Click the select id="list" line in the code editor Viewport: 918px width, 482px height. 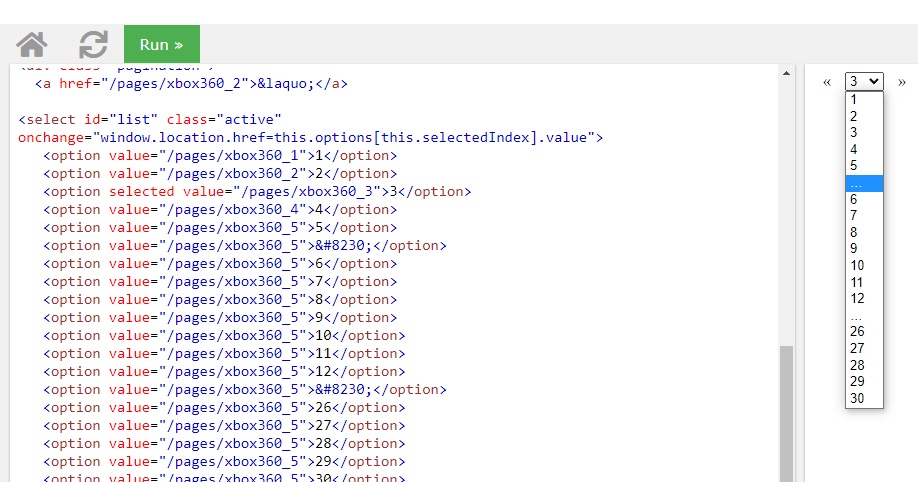coord(150,120)
